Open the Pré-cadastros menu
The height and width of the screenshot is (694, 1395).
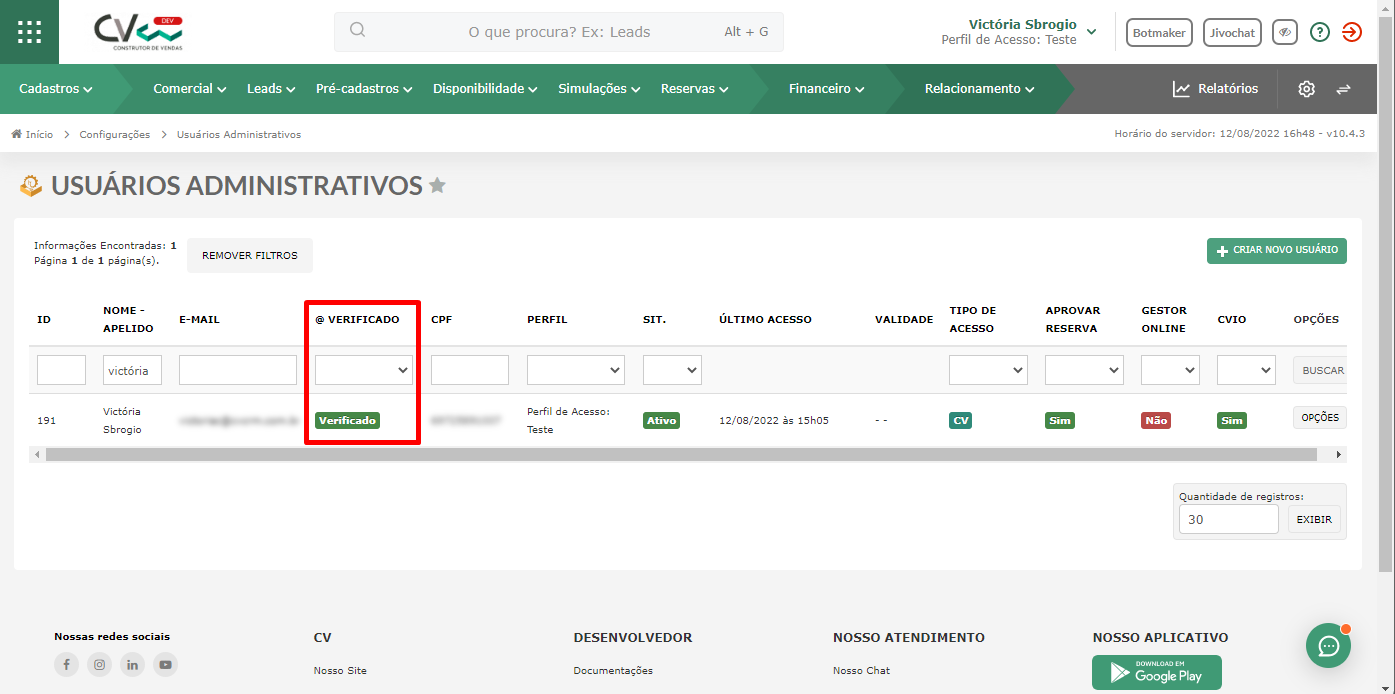(x=364, y=89)
